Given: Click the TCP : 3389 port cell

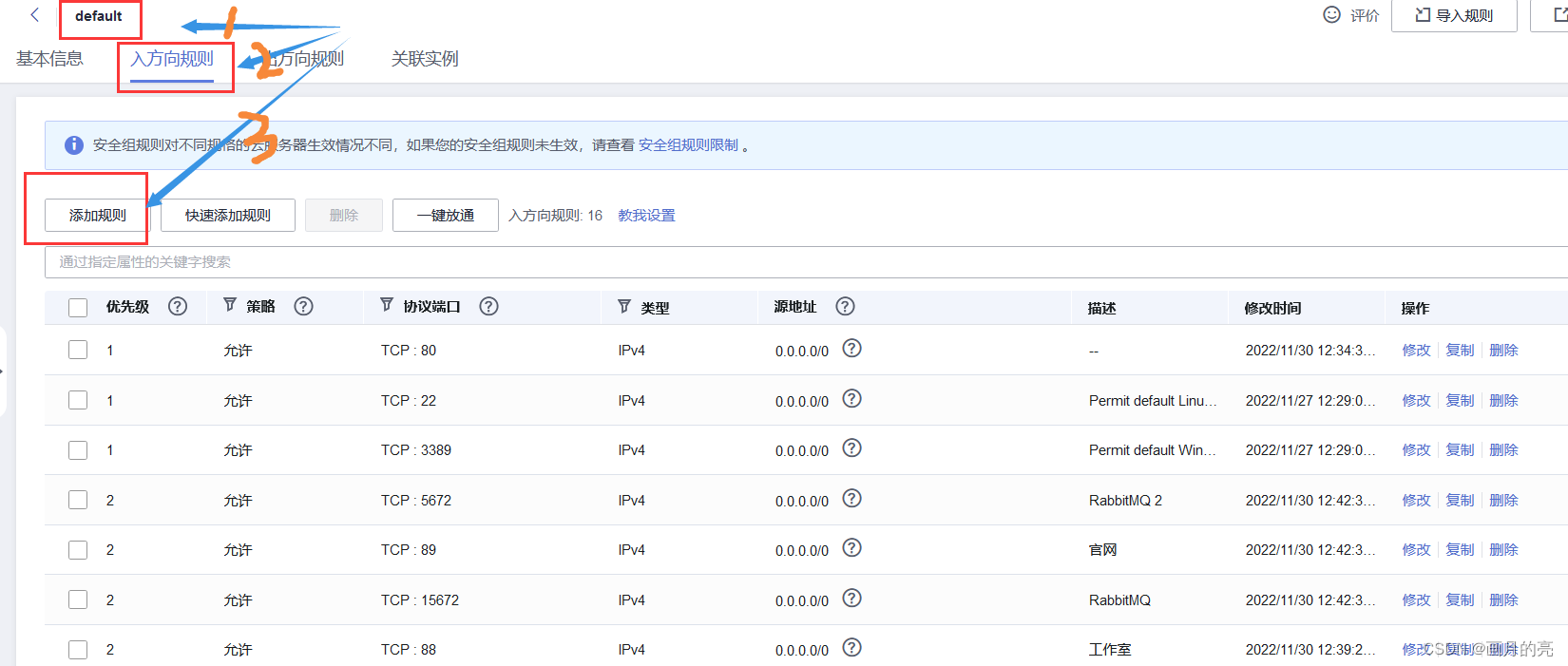Looking at the screenshot, I should tap(416, 450).
